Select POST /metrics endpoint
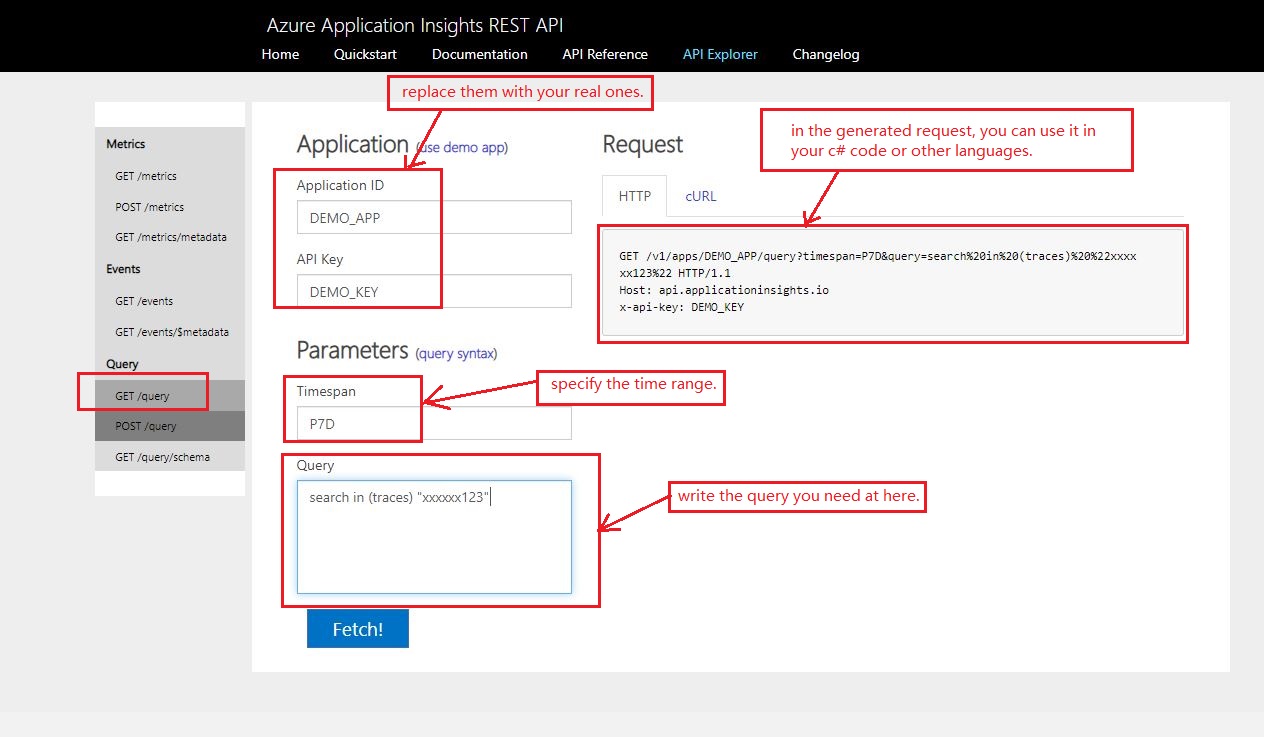This screenshot has height=737, width=1264. pyautogui.click(x=149, y=207)
